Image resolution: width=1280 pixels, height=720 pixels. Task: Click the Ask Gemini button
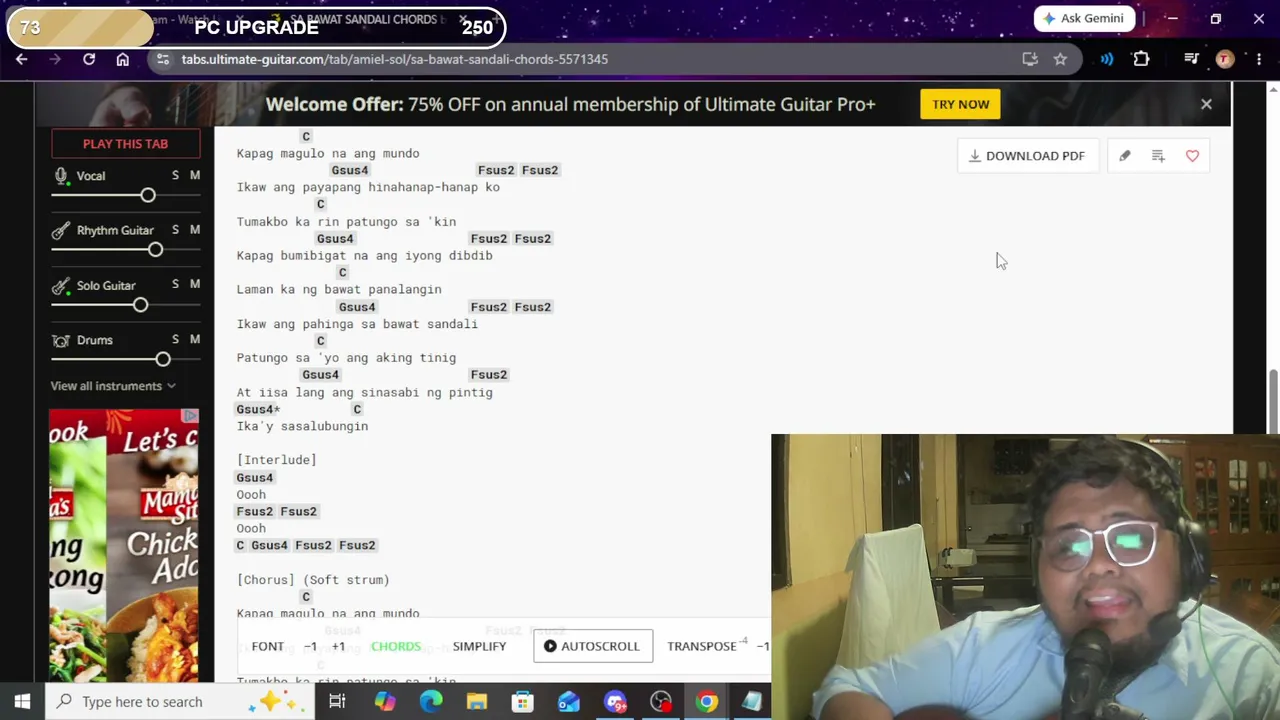(x=1084, y=18)
